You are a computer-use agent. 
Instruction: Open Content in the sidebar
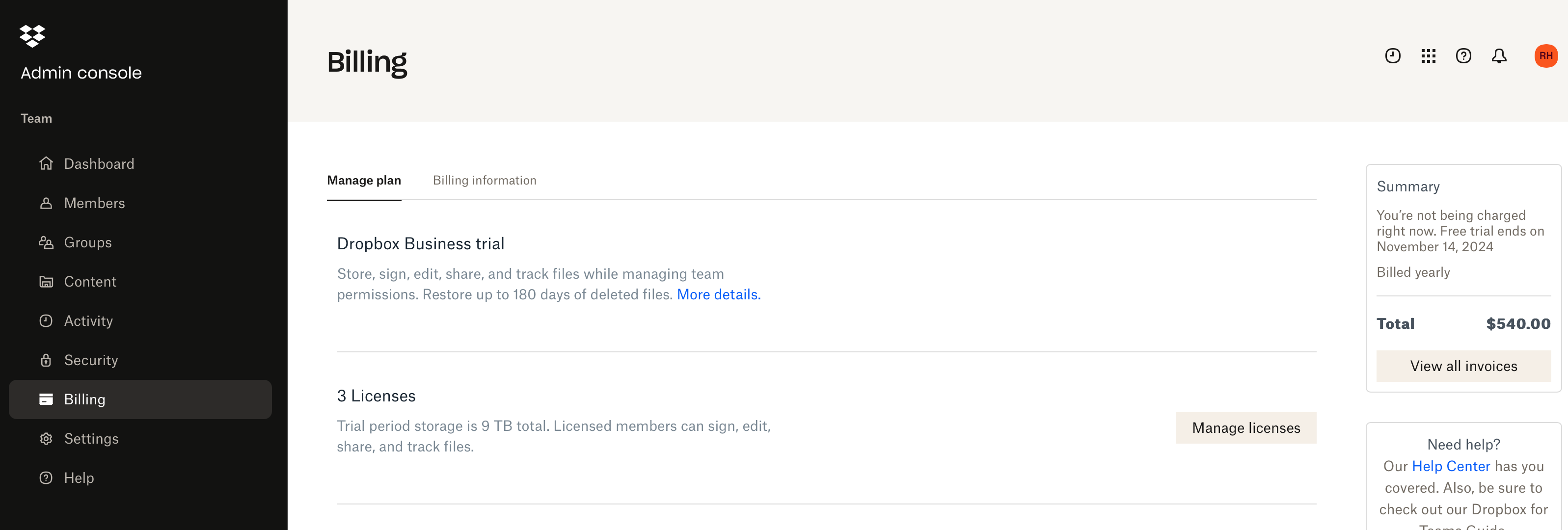click(89, 282)
